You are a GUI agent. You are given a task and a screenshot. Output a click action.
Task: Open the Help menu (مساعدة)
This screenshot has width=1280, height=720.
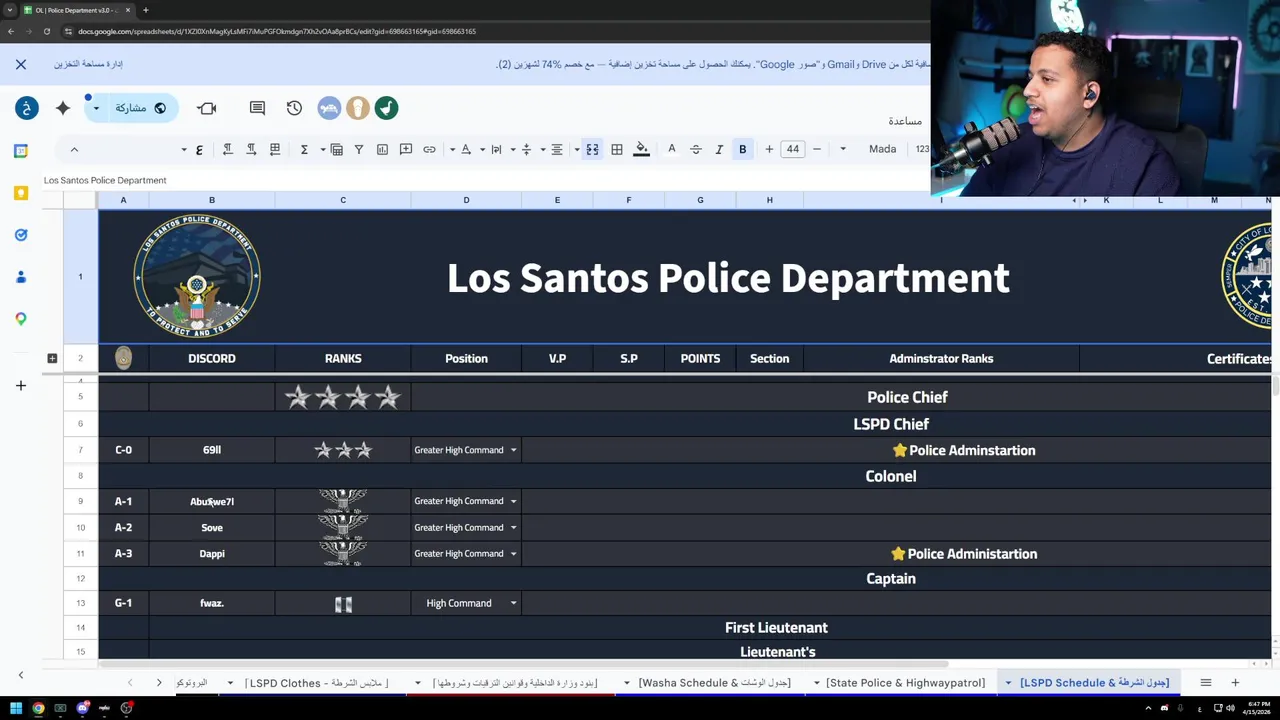tap(905, 121)
